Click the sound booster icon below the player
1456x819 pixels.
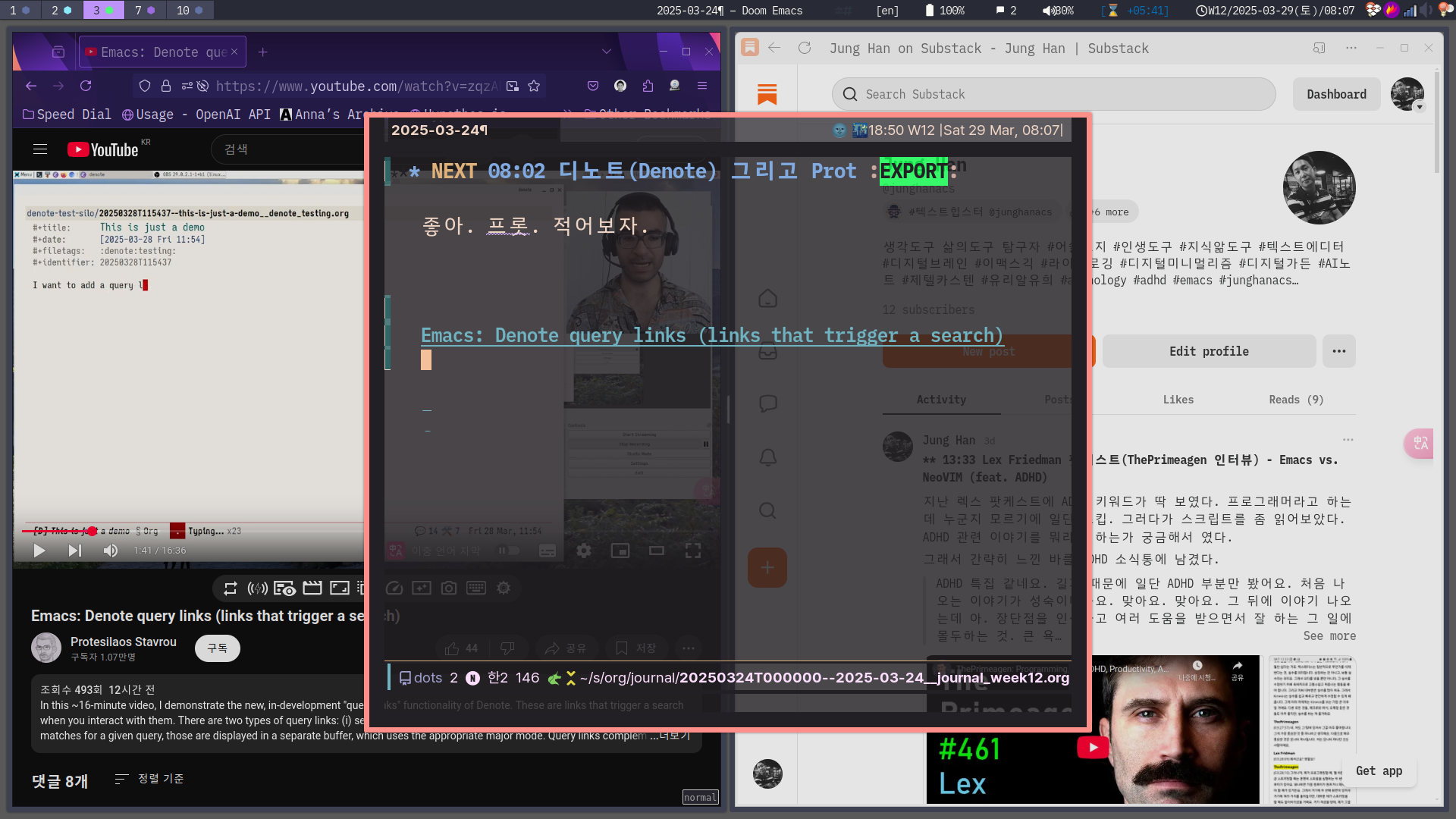(258, 588)
